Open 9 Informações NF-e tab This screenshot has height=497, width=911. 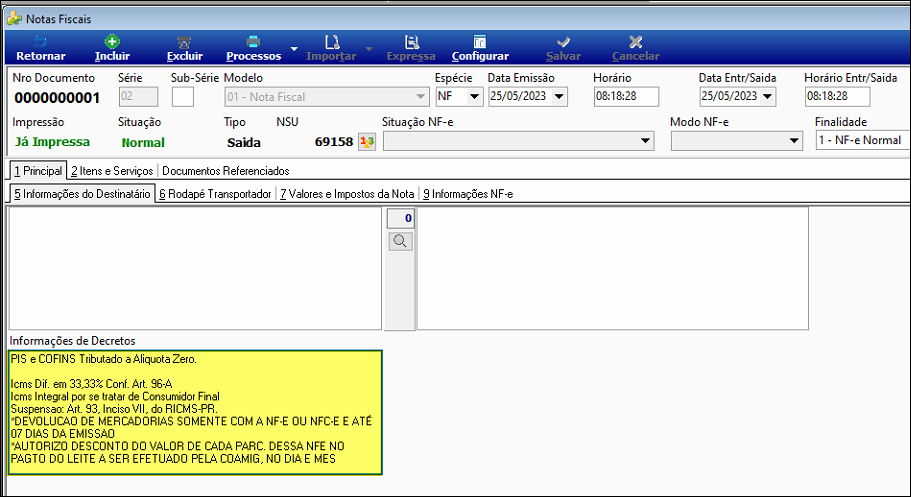468,194
